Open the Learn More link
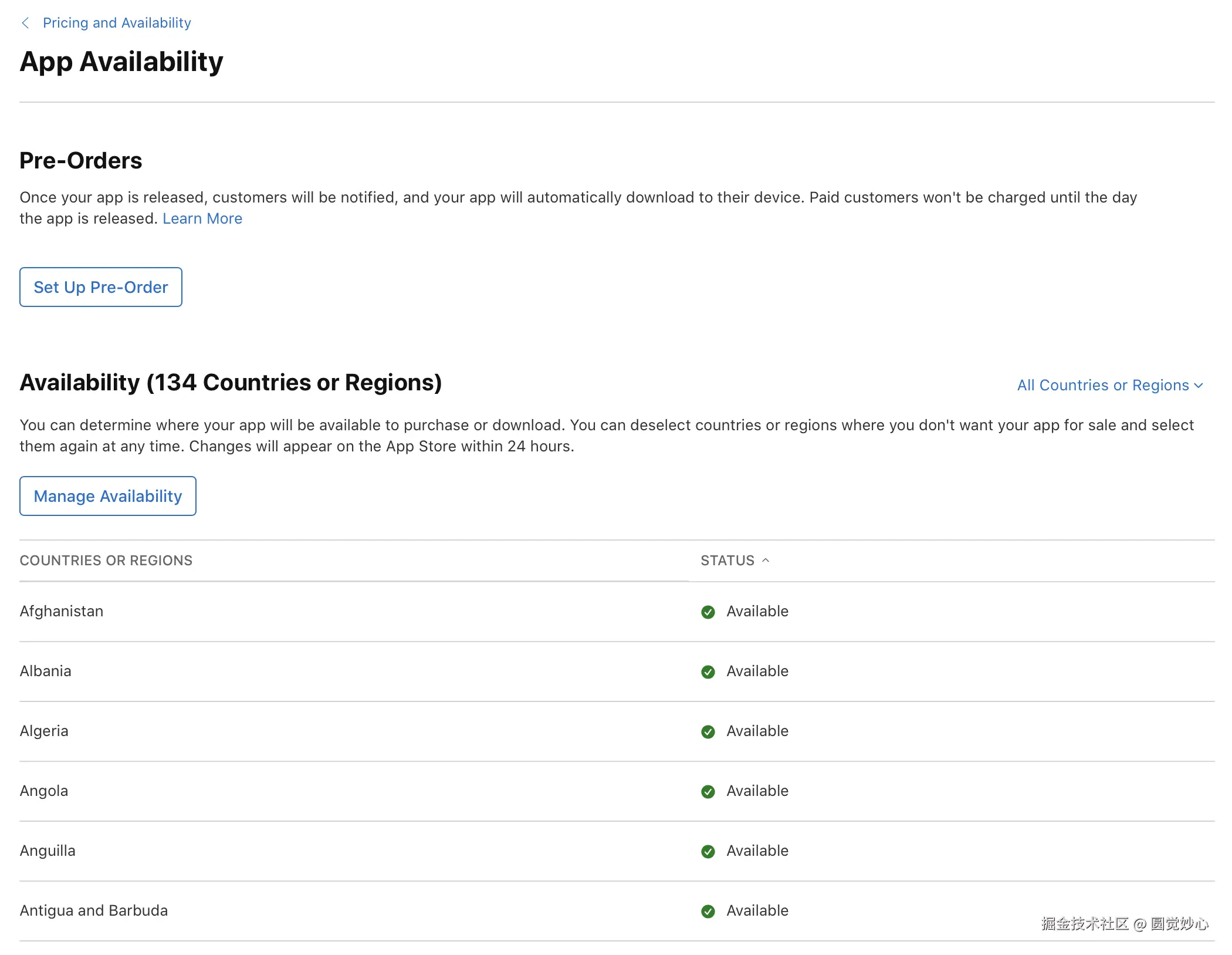This screenshot has height=955, width=1232. pos(202,218)
